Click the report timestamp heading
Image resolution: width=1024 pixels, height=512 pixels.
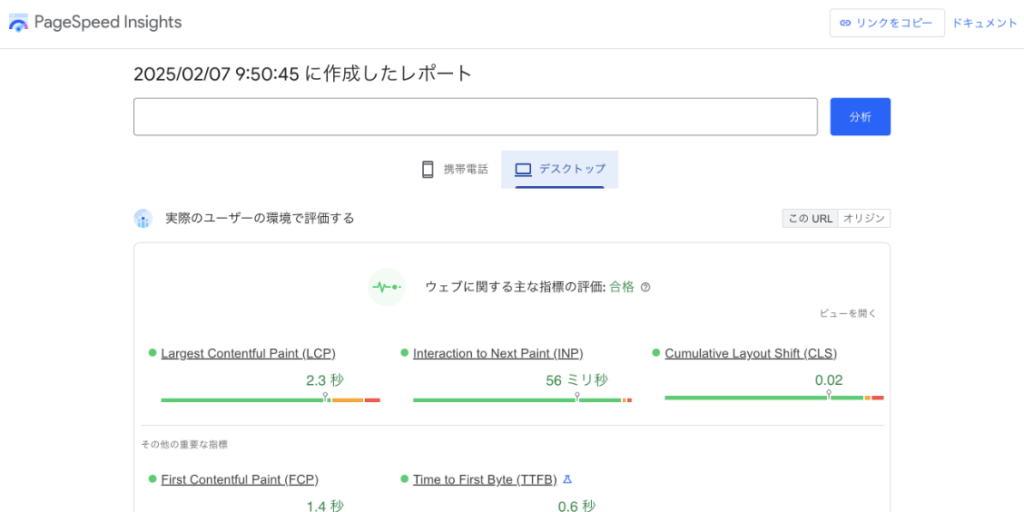[x=302, y=74]
